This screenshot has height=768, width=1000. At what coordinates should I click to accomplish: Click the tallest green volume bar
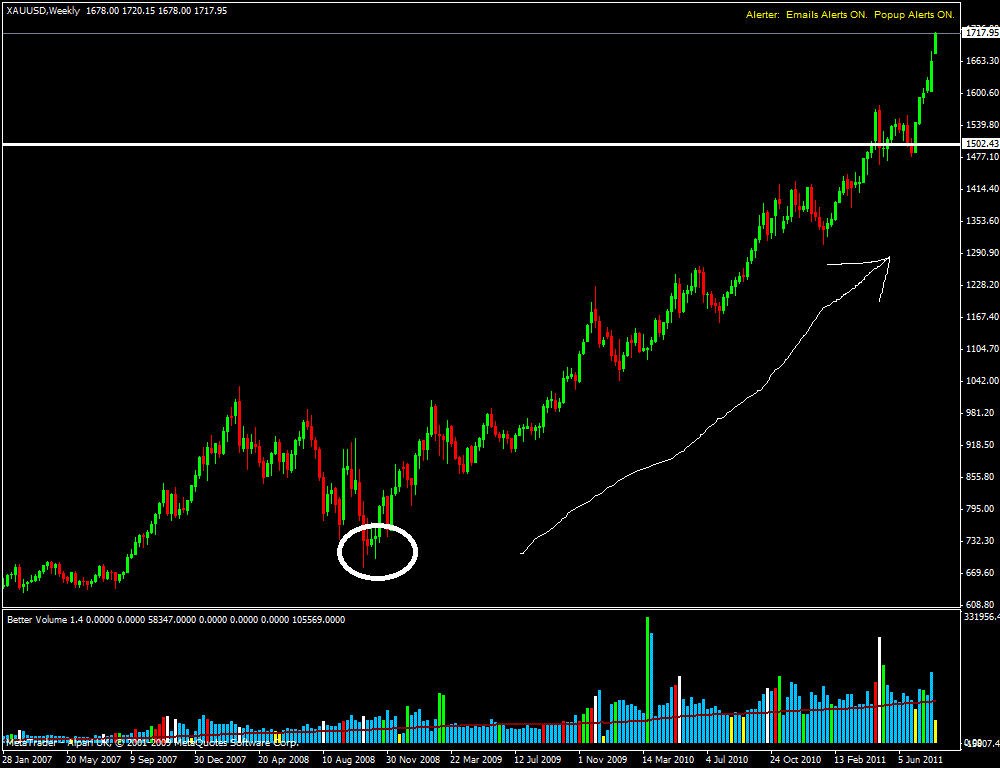[x=647, y=680]
